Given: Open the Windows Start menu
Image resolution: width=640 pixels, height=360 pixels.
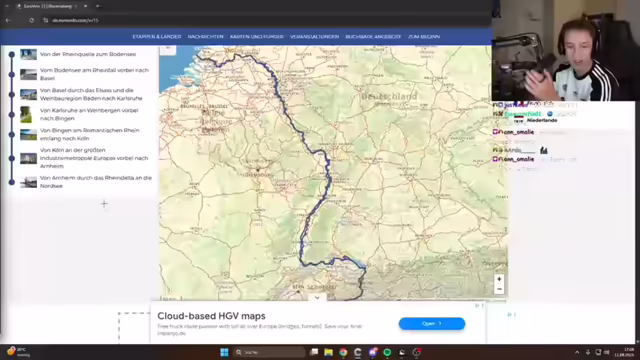Looking at the screenshot, I should pos(224,352).
